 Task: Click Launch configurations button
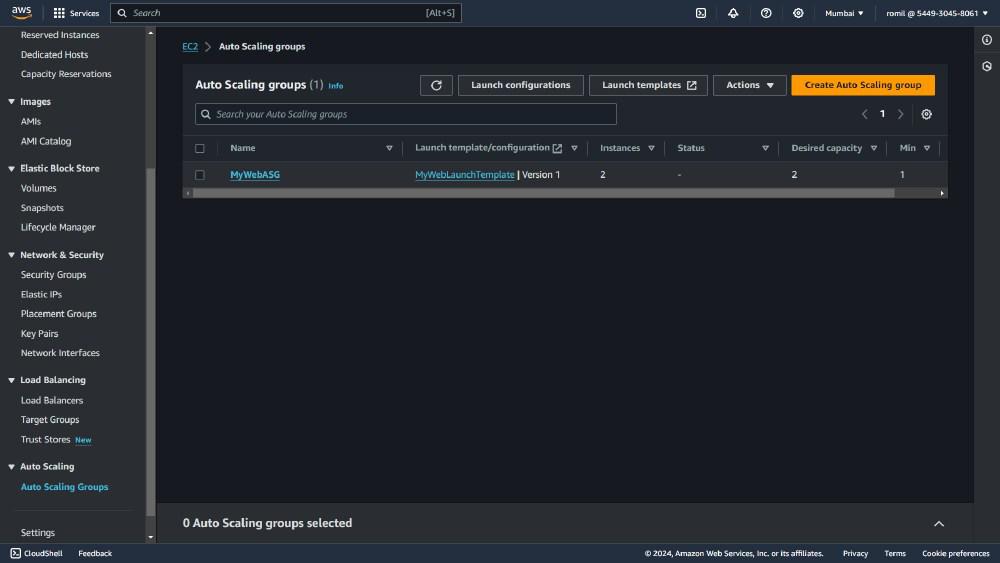520,85
